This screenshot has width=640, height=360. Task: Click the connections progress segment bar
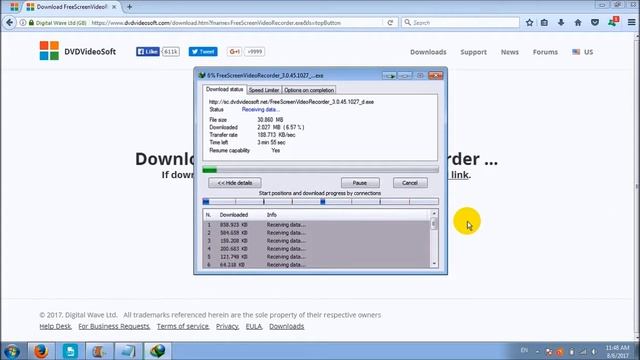(x=320, y=202)
